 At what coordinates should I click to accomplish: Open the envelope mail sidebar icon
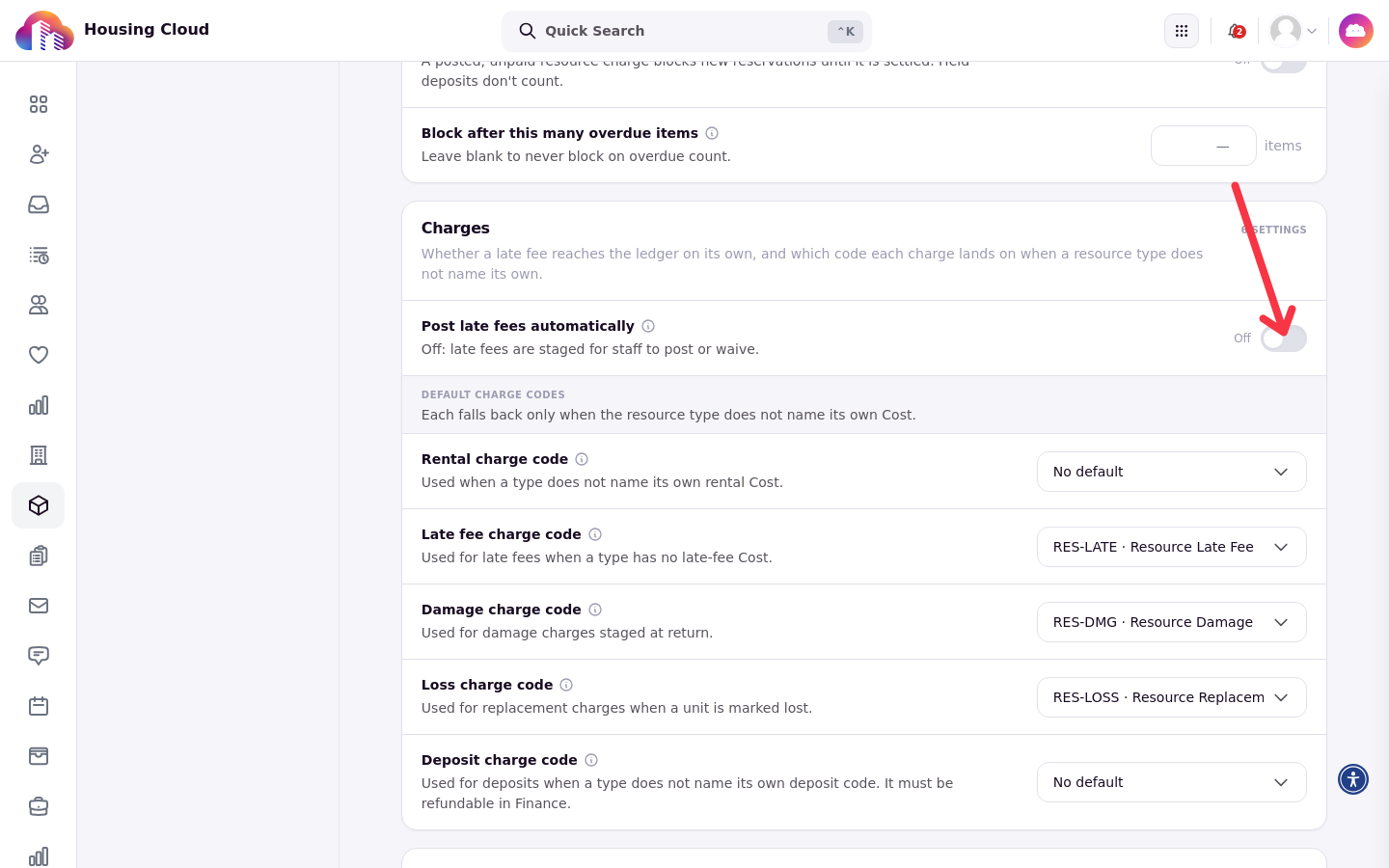coord(39,606)
